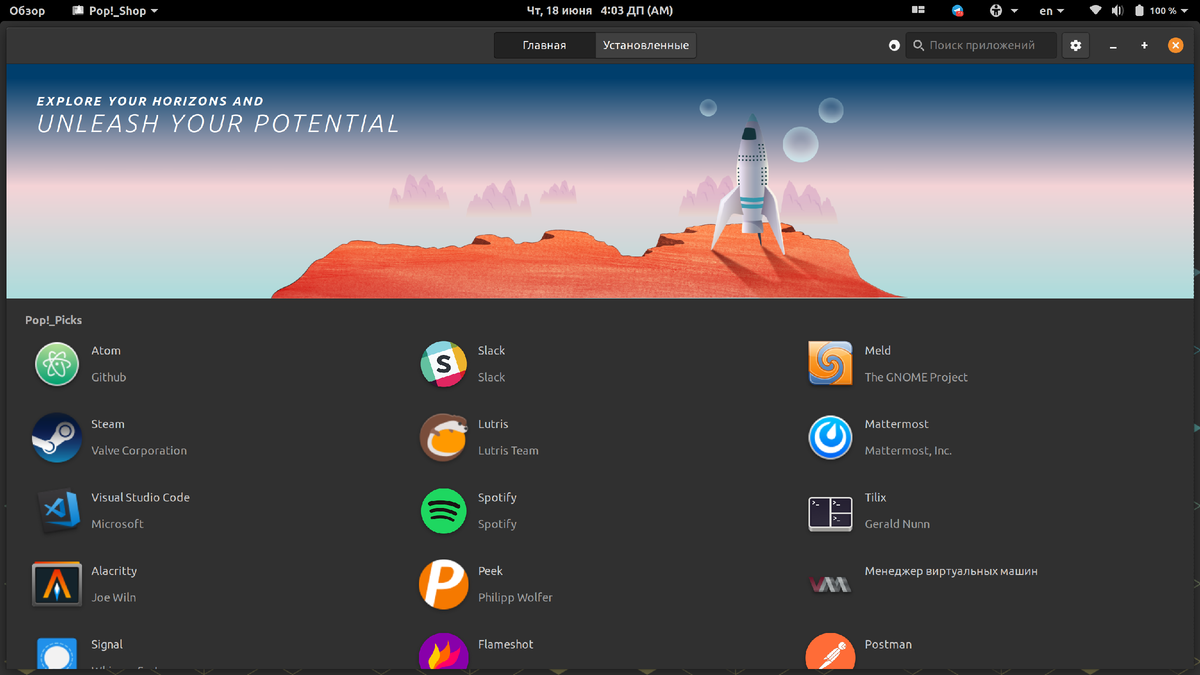
Task: Click the 'Lutris' app name
Action: pyautogui.click(x=493, y=425)
